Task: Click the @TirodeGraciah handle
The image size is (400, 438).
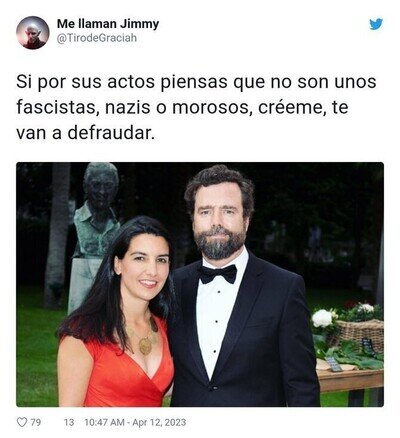Action: pos(97,38)
